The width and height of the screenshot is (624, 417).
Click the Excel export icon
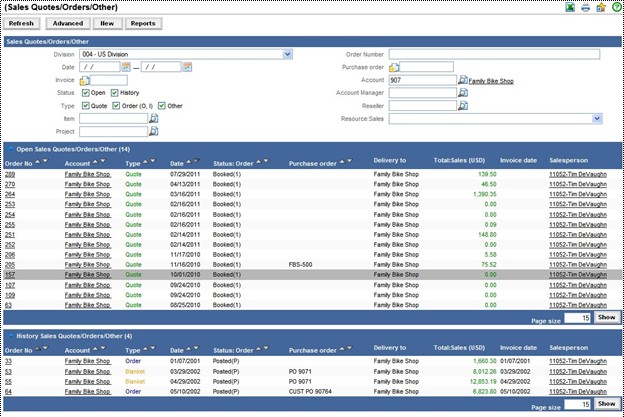coord(570,7)
